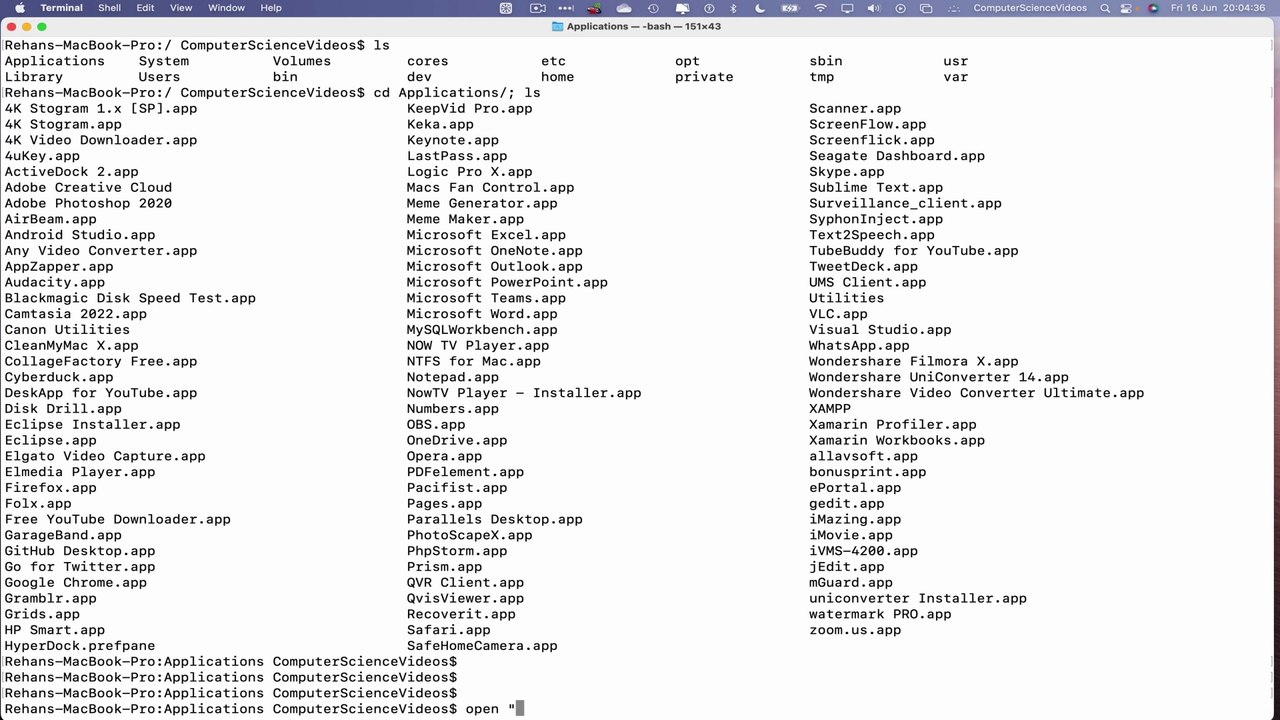Click 'CleanMyMac X.app' text
Screen dimensions: 1280x720
click(x=71, y=346)
